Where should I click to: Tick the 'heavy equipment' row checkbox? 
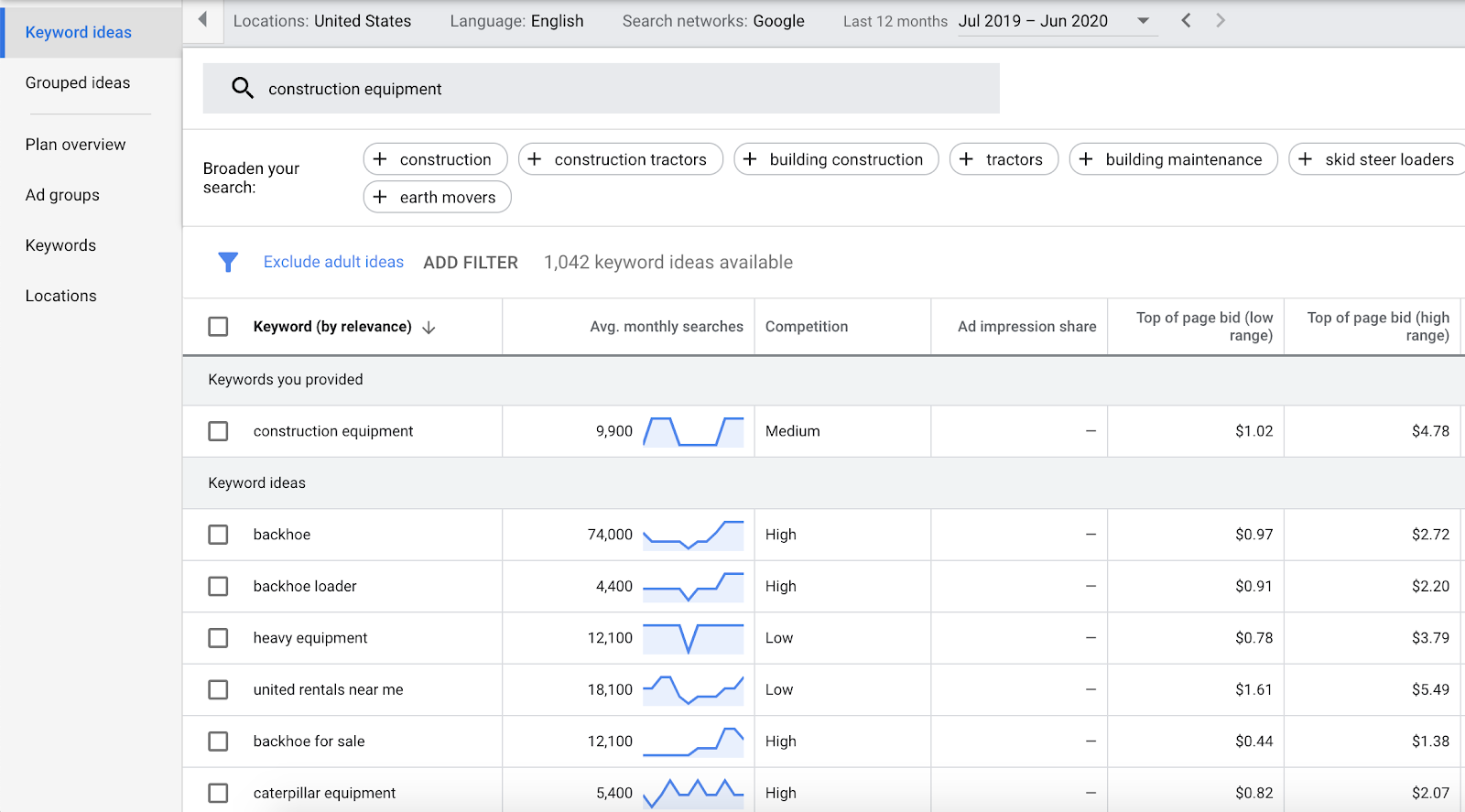point(218,638)
